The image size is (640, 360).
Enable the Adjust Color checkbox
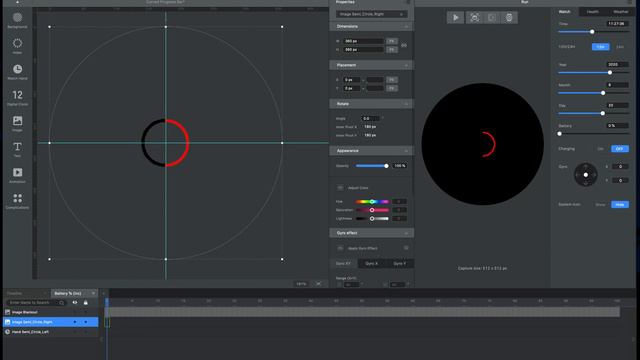point(340,188)
